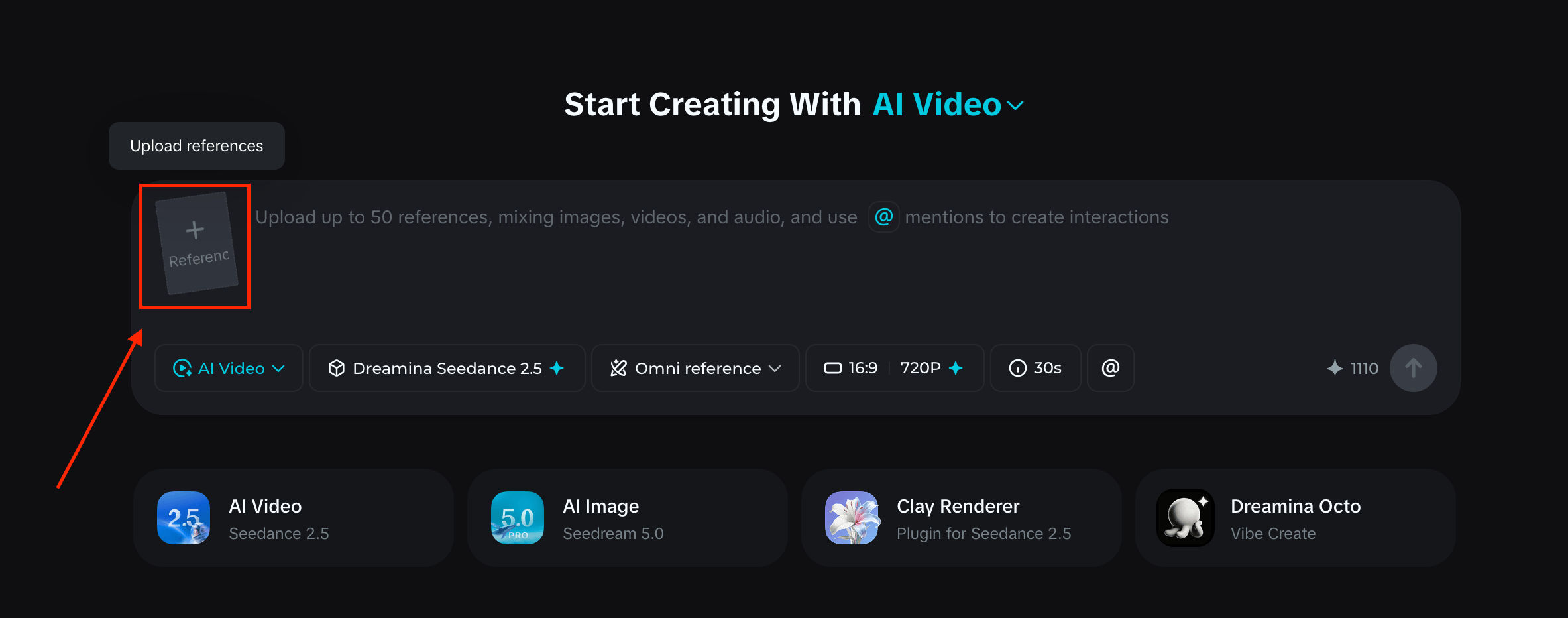Click the chevron next to AI Video button
The height and width of the screenshot is (618, 1568).
pyautogui.click(x=279, y=369)
